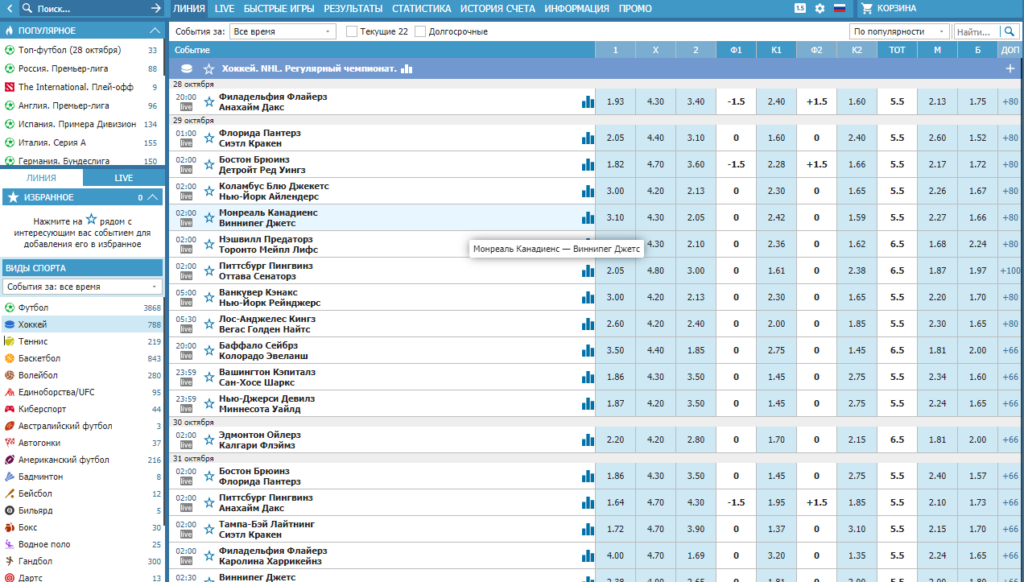The height and width of the screenshot is (582, 1024).
Task: Bet on draw 4.80 for Питтсбург – Оттава
Action: (x=655, y=271)
